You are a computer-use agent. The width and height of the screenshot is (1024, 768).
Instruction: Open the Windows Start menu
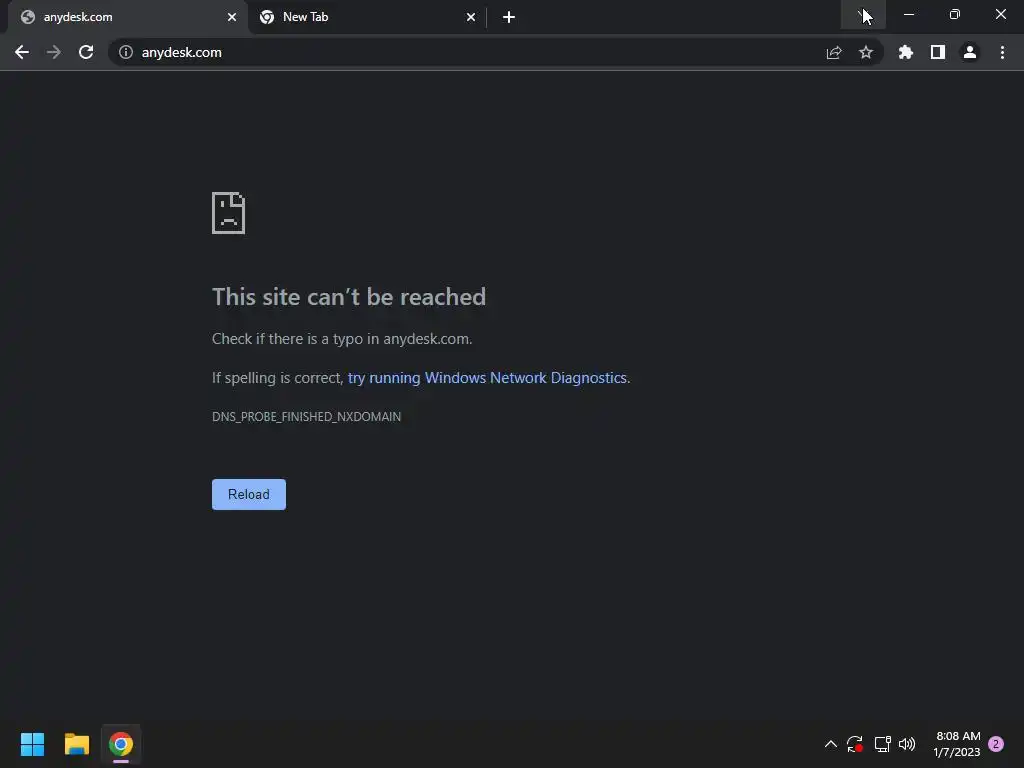[x=32, y=744]
